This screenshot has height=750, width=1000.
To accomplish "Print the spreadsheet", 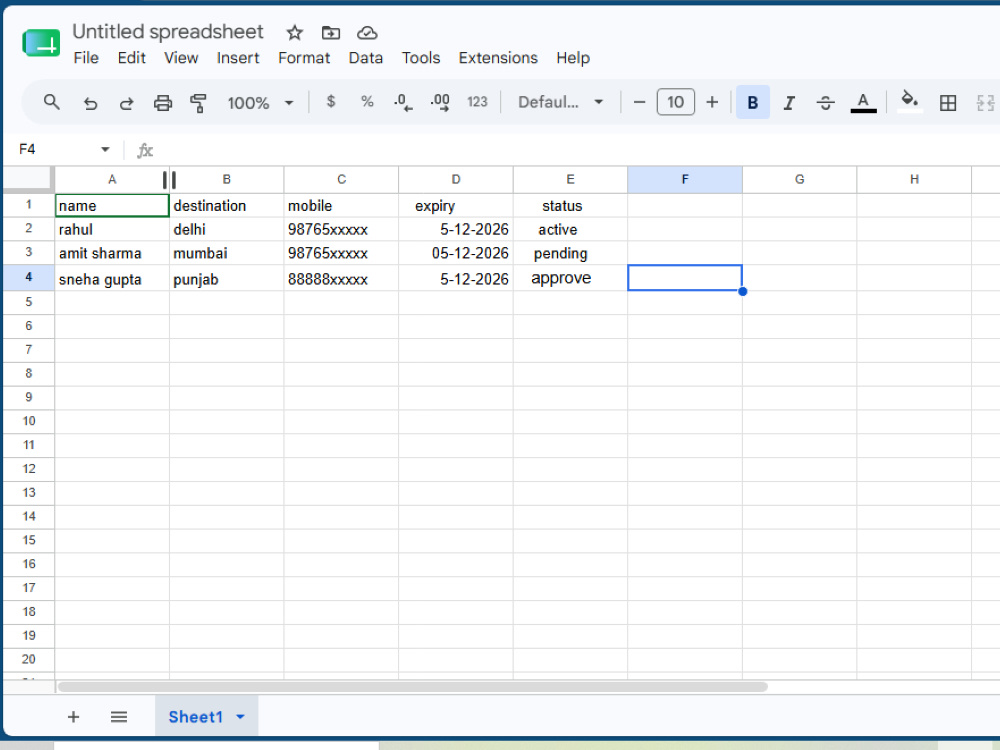I will click(x=163, y=103).
